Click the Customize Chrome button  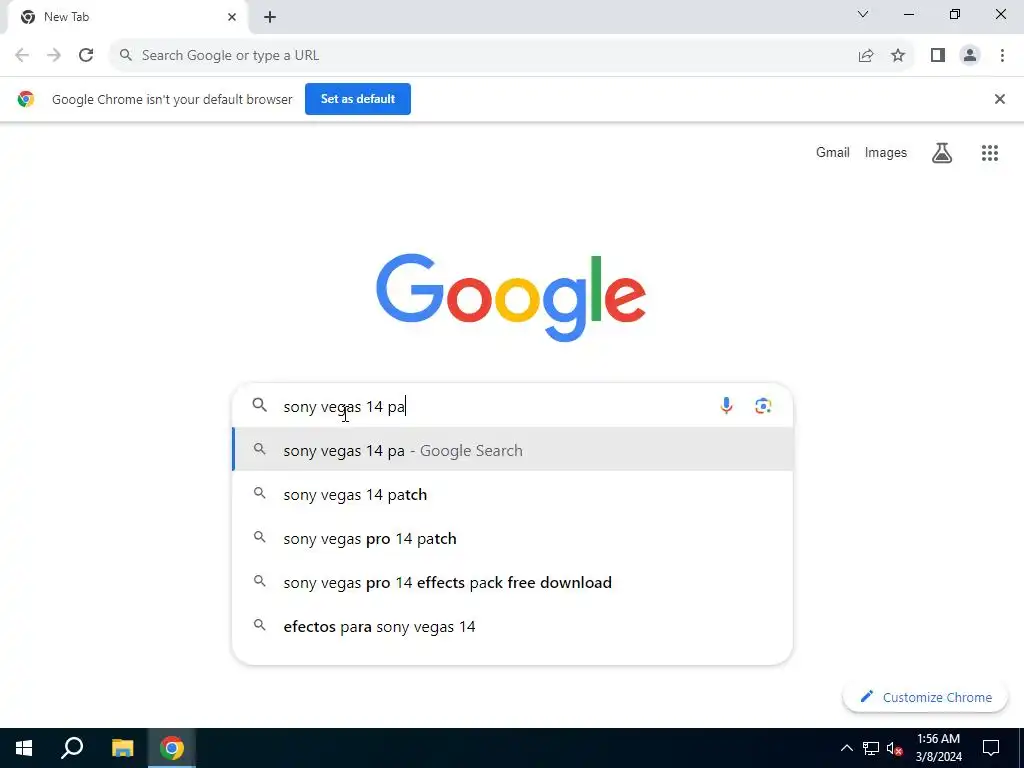(x=925, y=697)
